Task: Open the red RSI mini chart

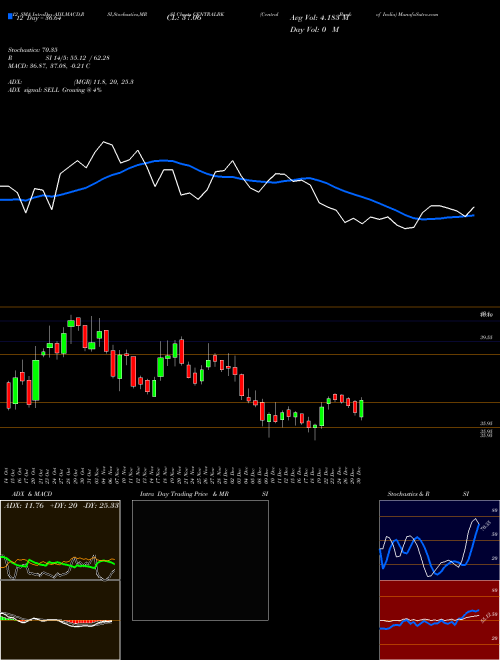Action: [439, 620]
